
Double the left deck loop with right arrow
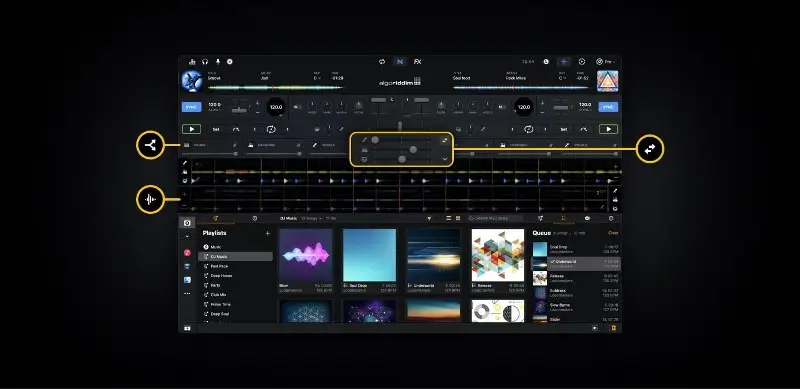pos(287,130)
